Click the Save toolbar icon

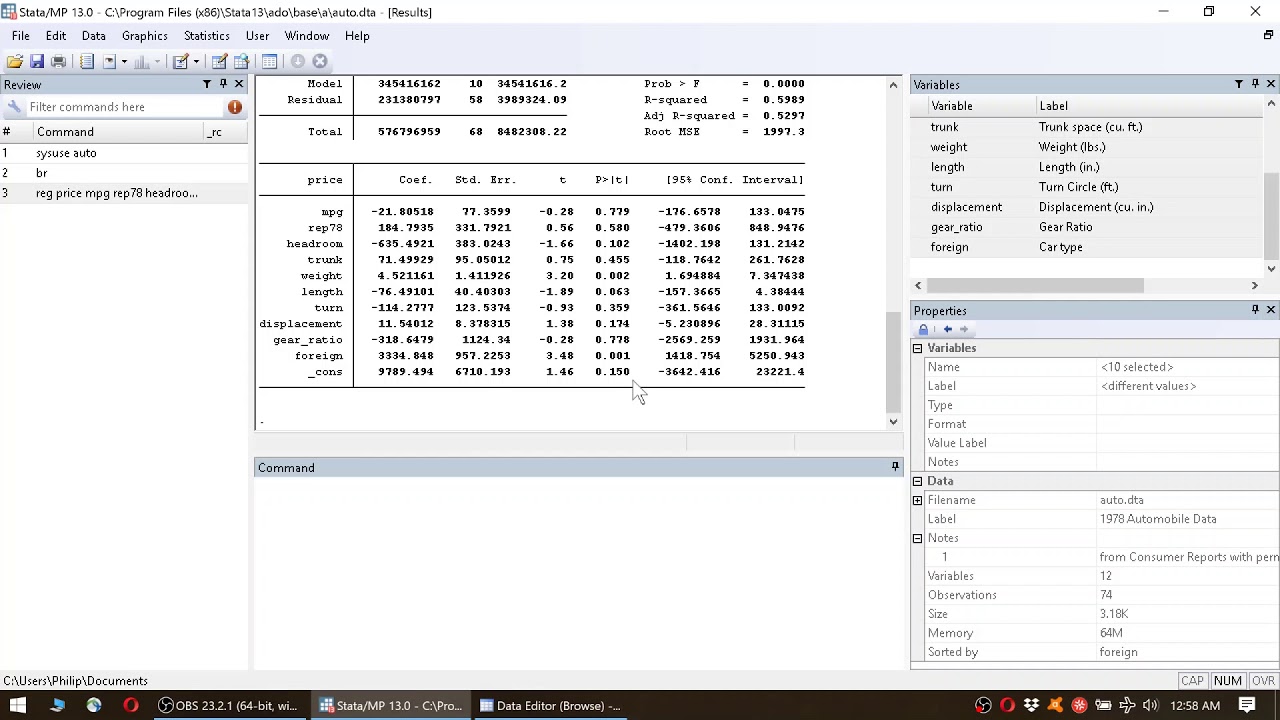[x=37, y=61]
